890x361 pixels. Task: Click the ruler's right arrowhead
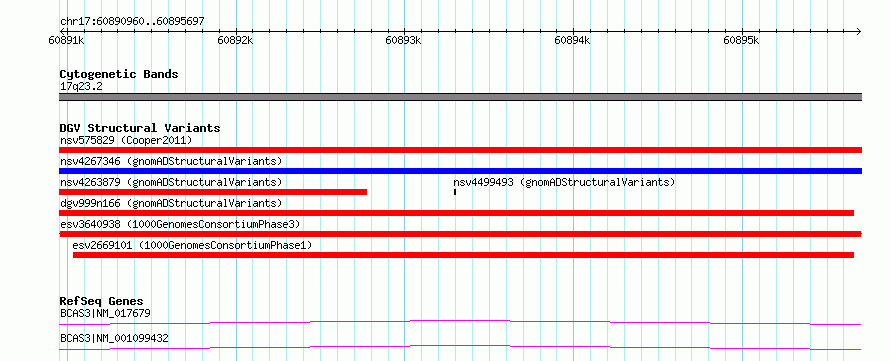click(x=859, y=31)
